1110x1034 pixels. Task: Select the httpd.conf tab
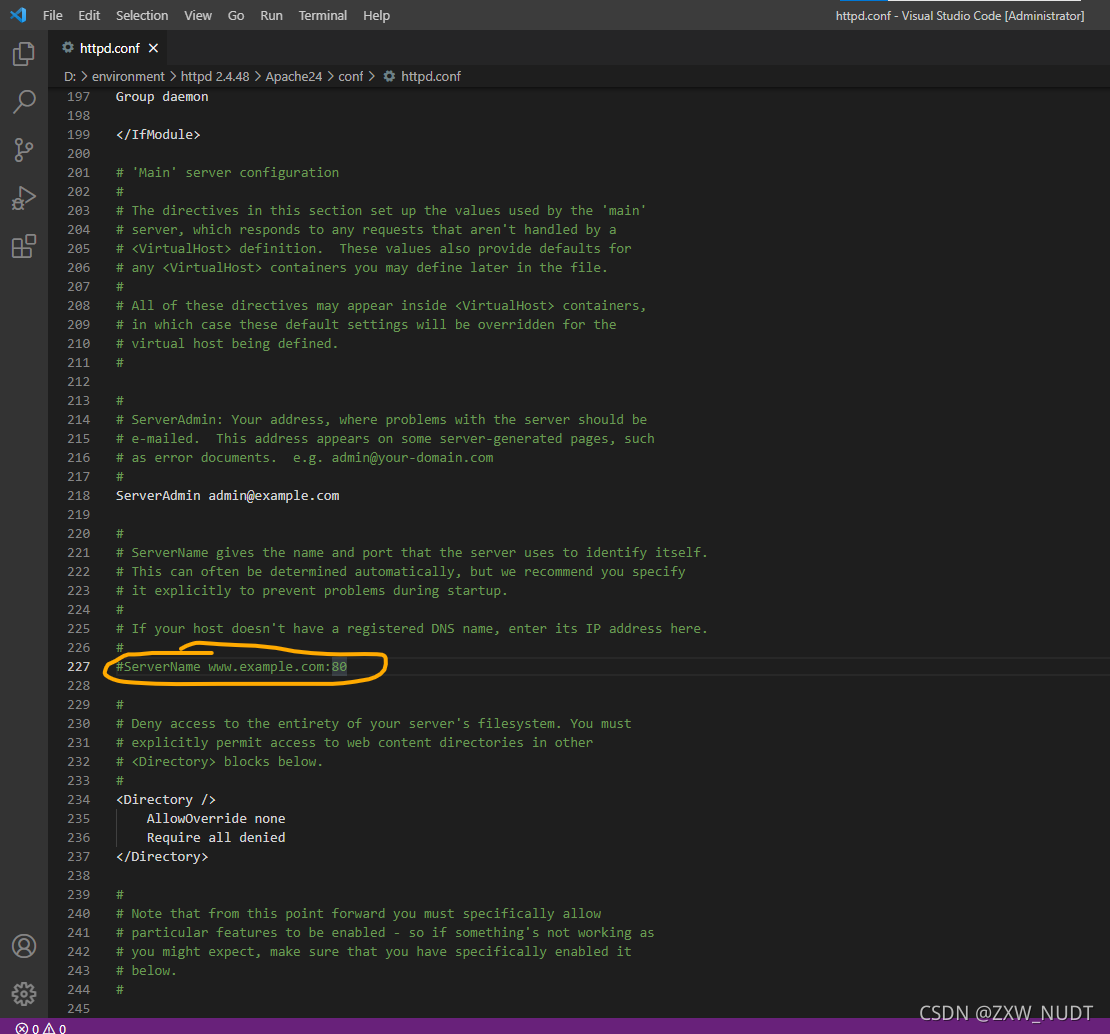[110, 48]
